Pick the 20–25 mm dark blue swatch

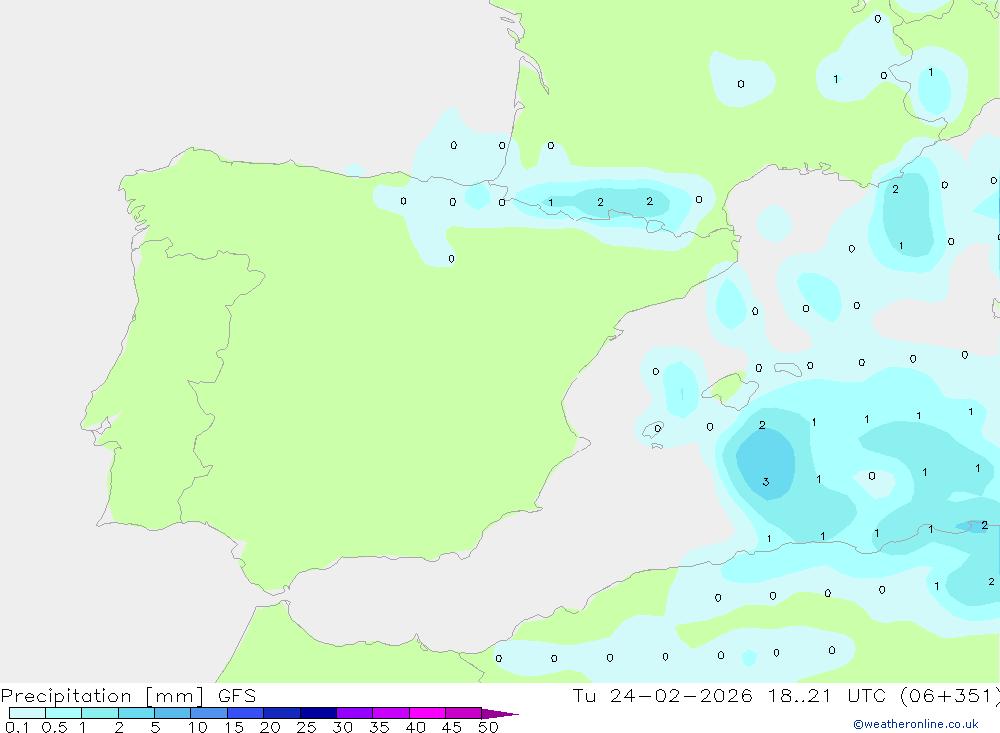click(282, 713)
